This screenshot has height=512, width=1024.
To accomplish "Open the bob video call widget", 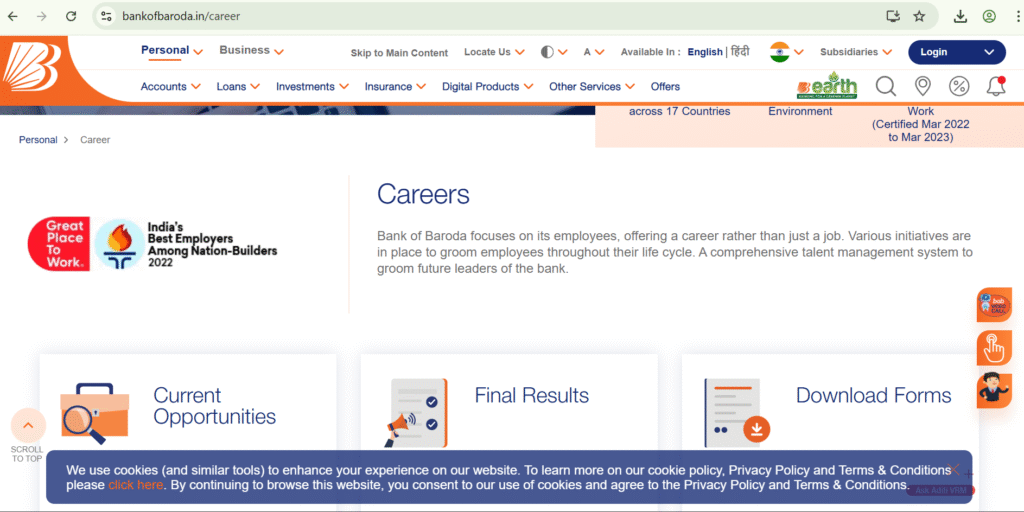I will click(993, 305).
